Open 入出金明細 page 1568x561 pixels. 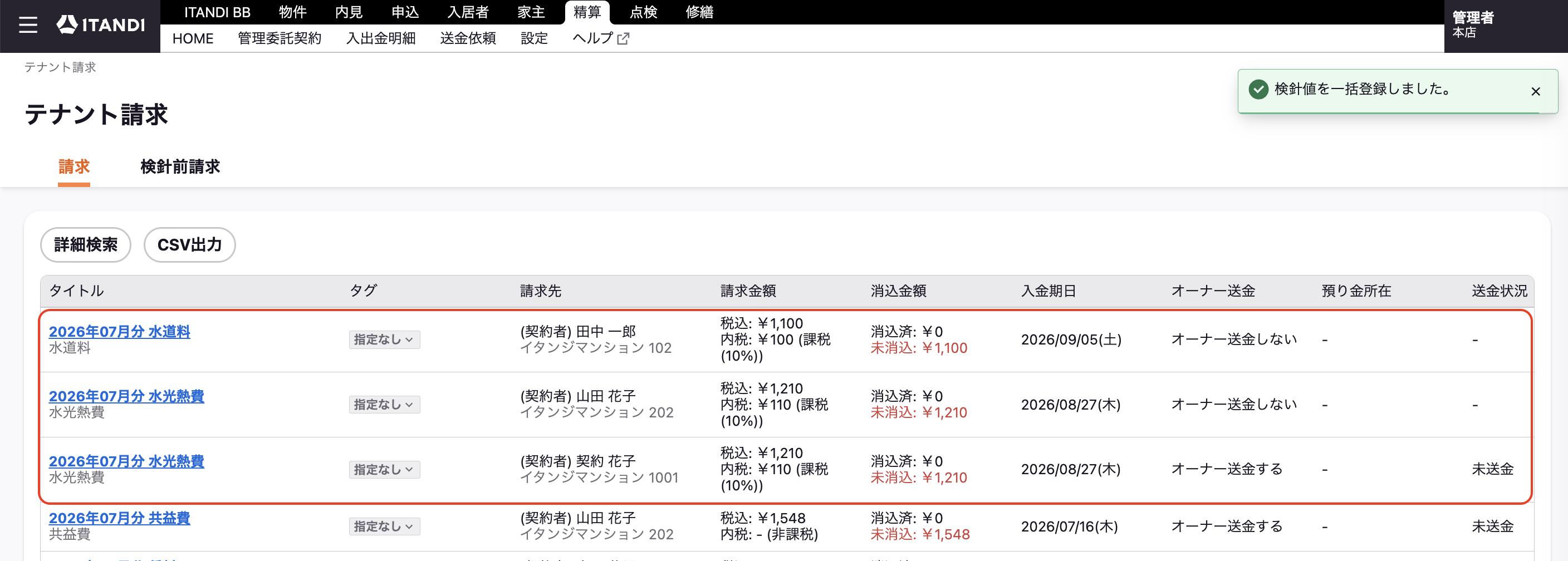(x=380, y=38)
